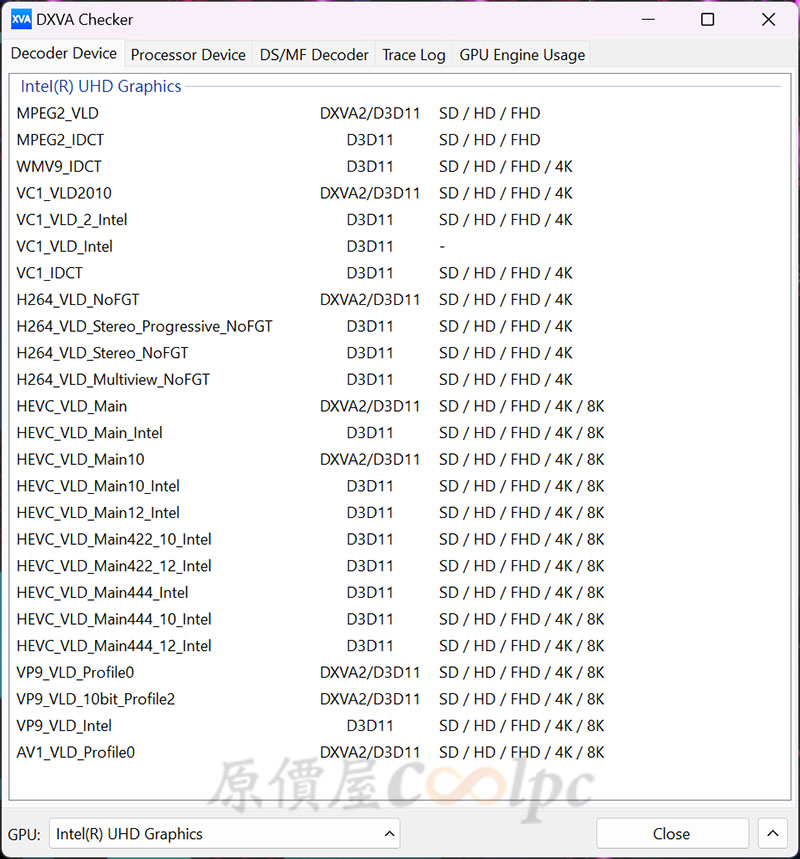Close the window using the title bar X

pos(768,20)
